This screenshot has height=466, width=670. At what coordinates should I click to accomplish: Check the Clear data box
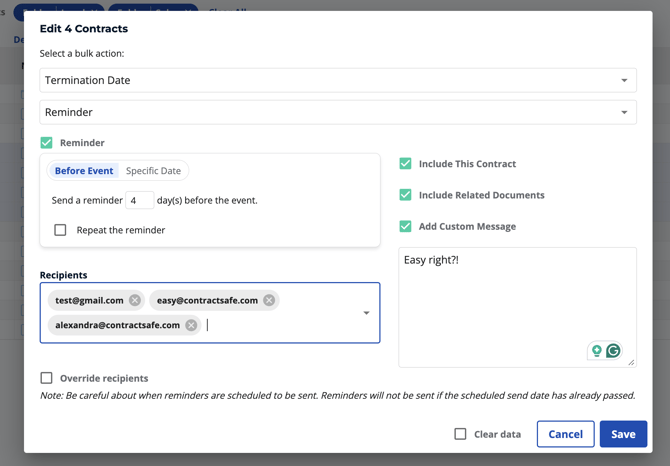point(460,434)
